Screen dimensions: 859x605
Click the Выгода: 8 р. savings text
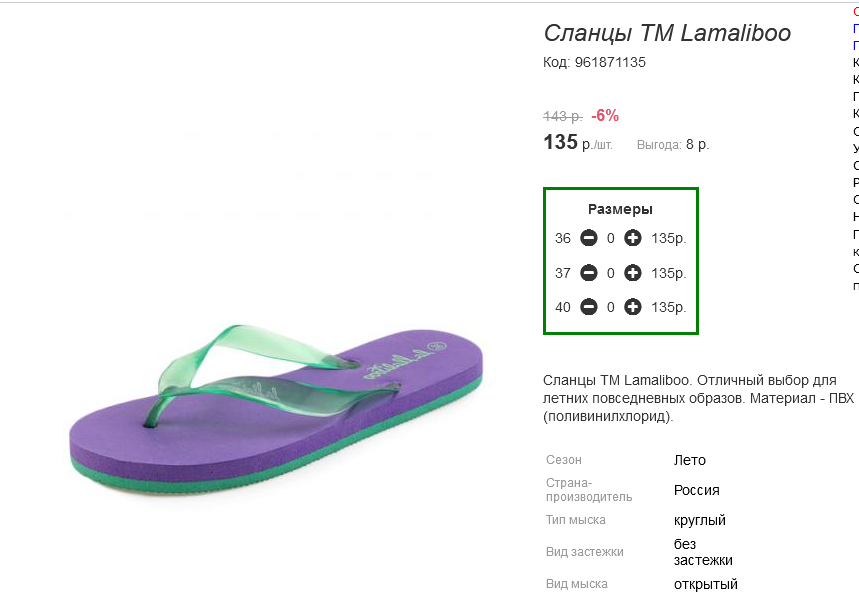[673, 145]
